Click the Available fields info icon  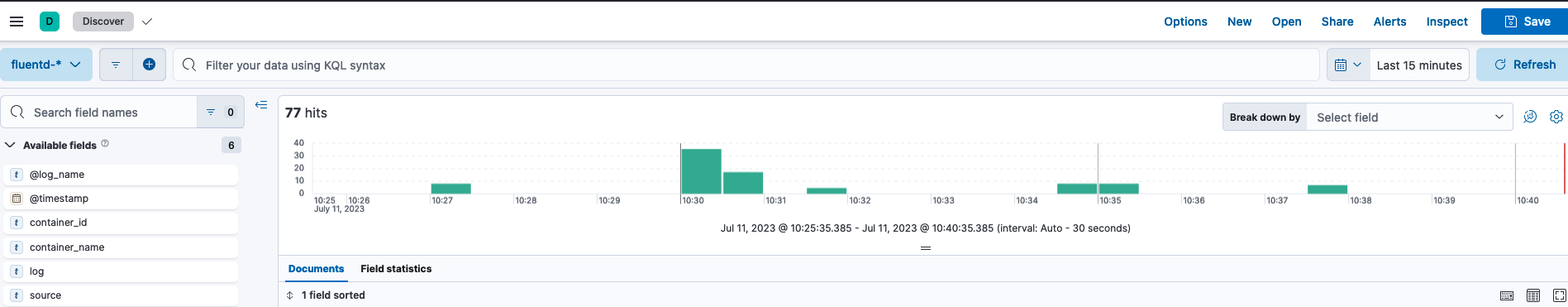click(x=105, y=143)
